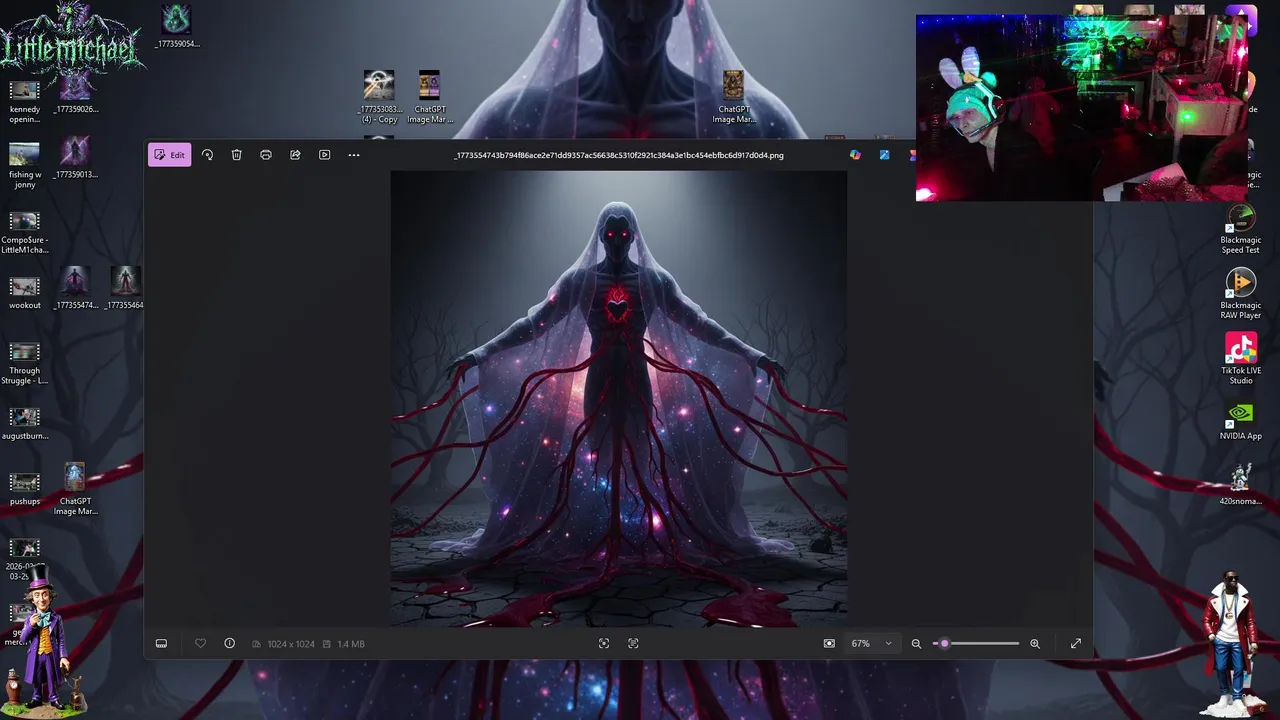Open ChatGPT Image Mar file with gold thumbnail
This screenshot has width=1280, height=720.
click(x=733, y=97)
